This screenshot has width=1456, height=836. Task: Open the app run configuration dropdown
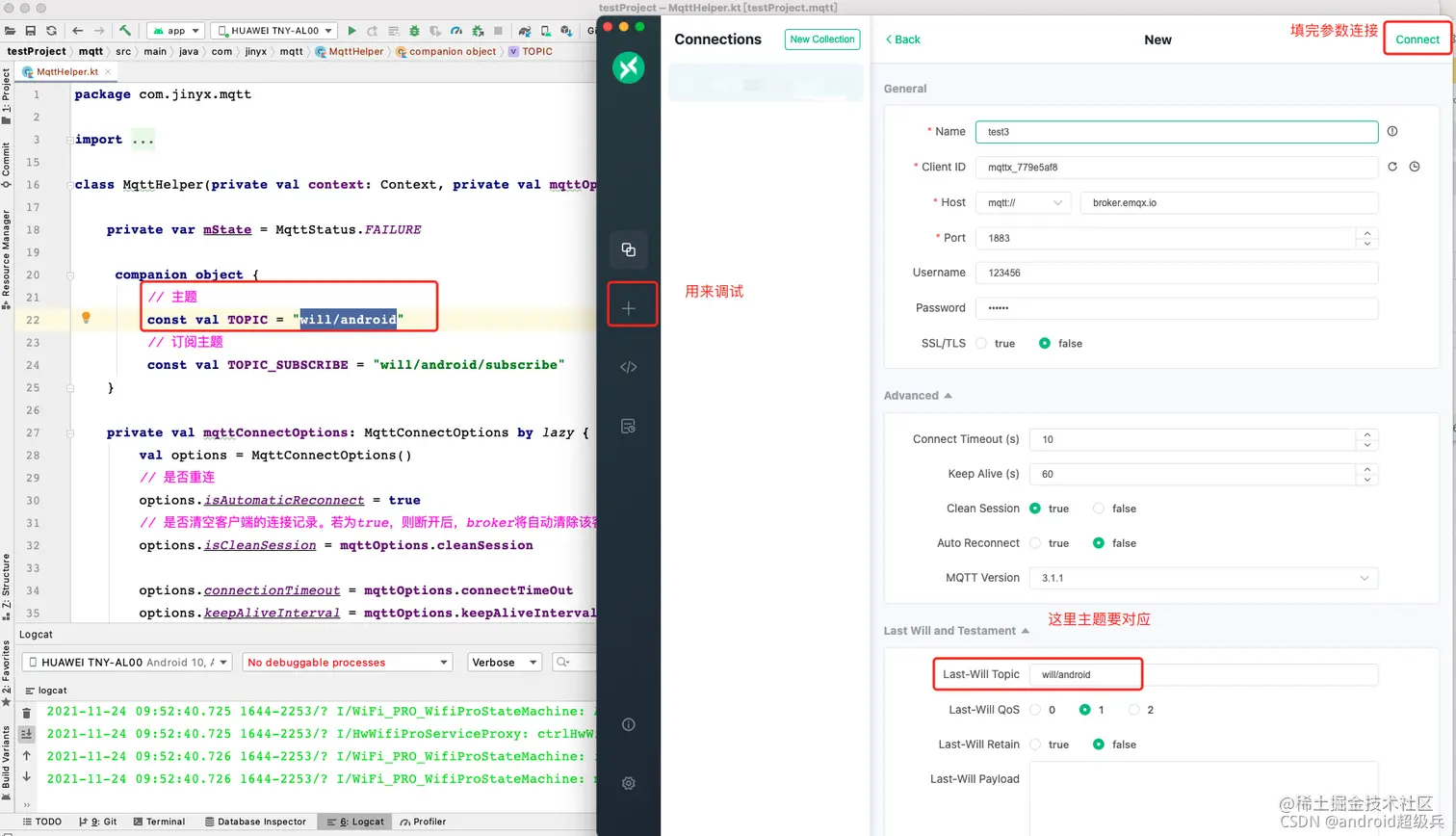point(177,31)
